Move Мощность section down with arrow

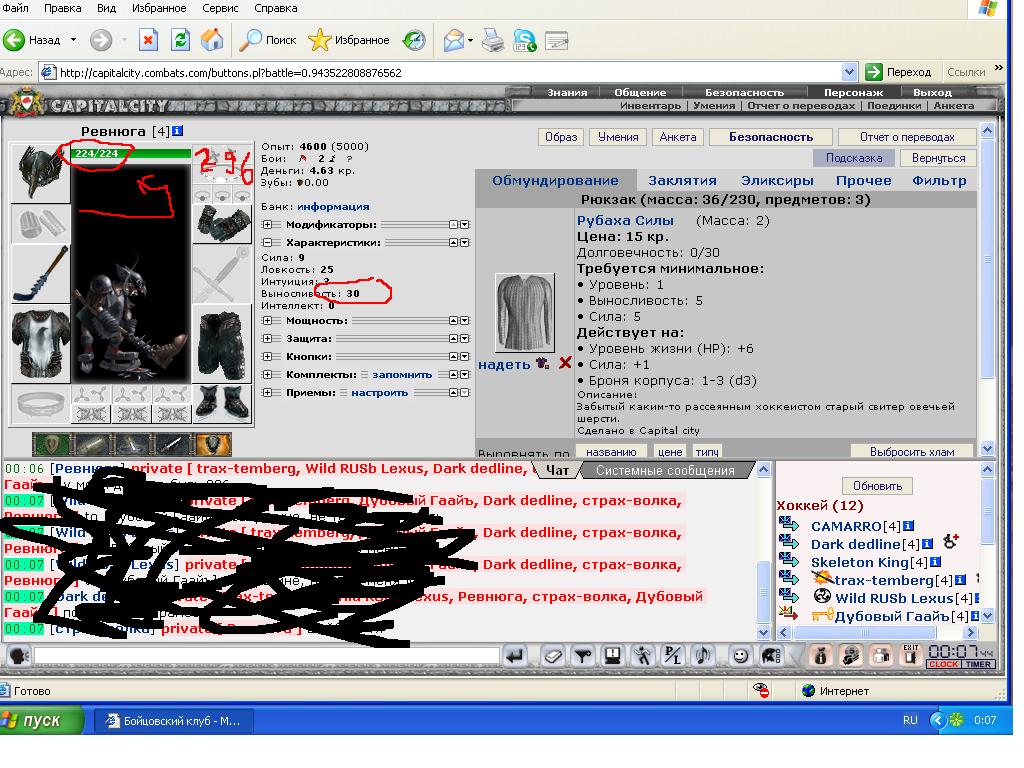click(x=464, y=321)
